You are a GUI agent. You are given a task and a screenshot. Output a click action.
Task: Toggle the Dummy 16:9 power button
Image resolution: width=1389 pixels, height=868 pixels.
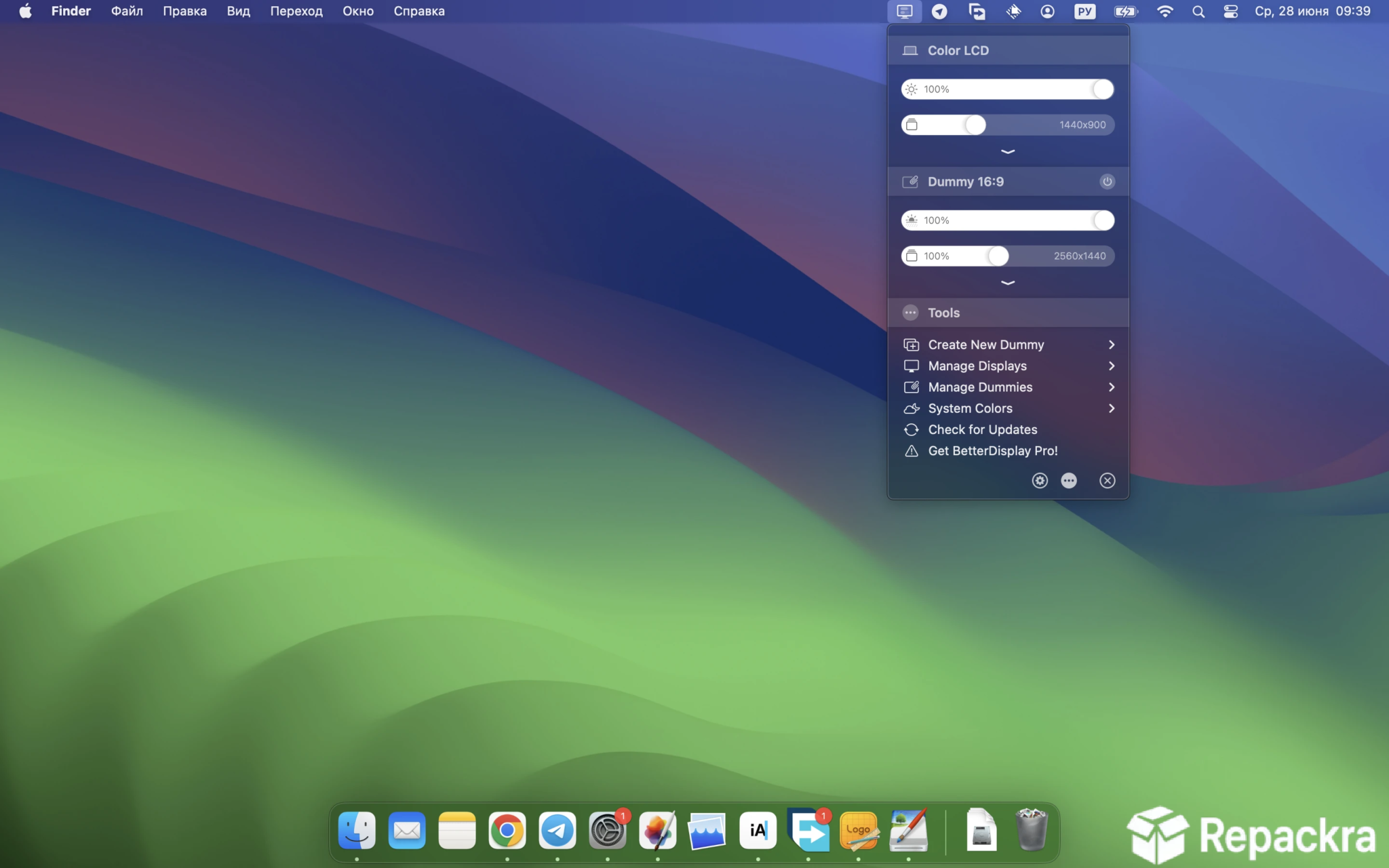[1107, 182]
